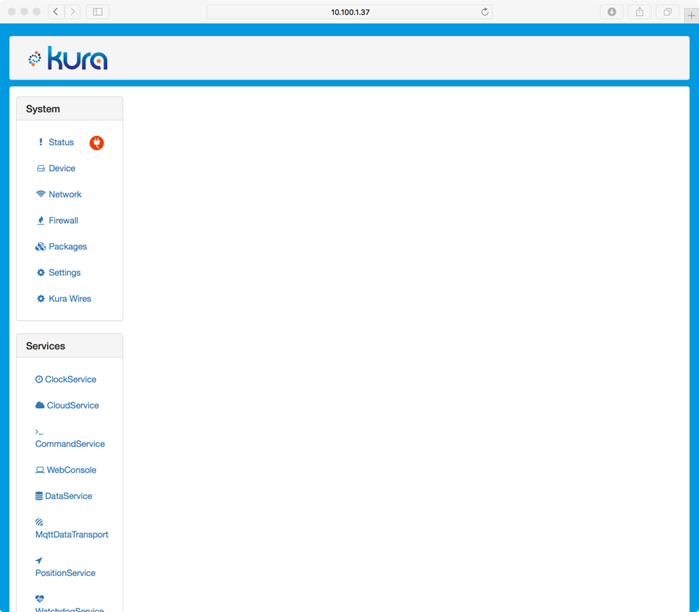This screenshot has width=699, height=612.
Task: Go back in browser history
Action: (56, 12)
